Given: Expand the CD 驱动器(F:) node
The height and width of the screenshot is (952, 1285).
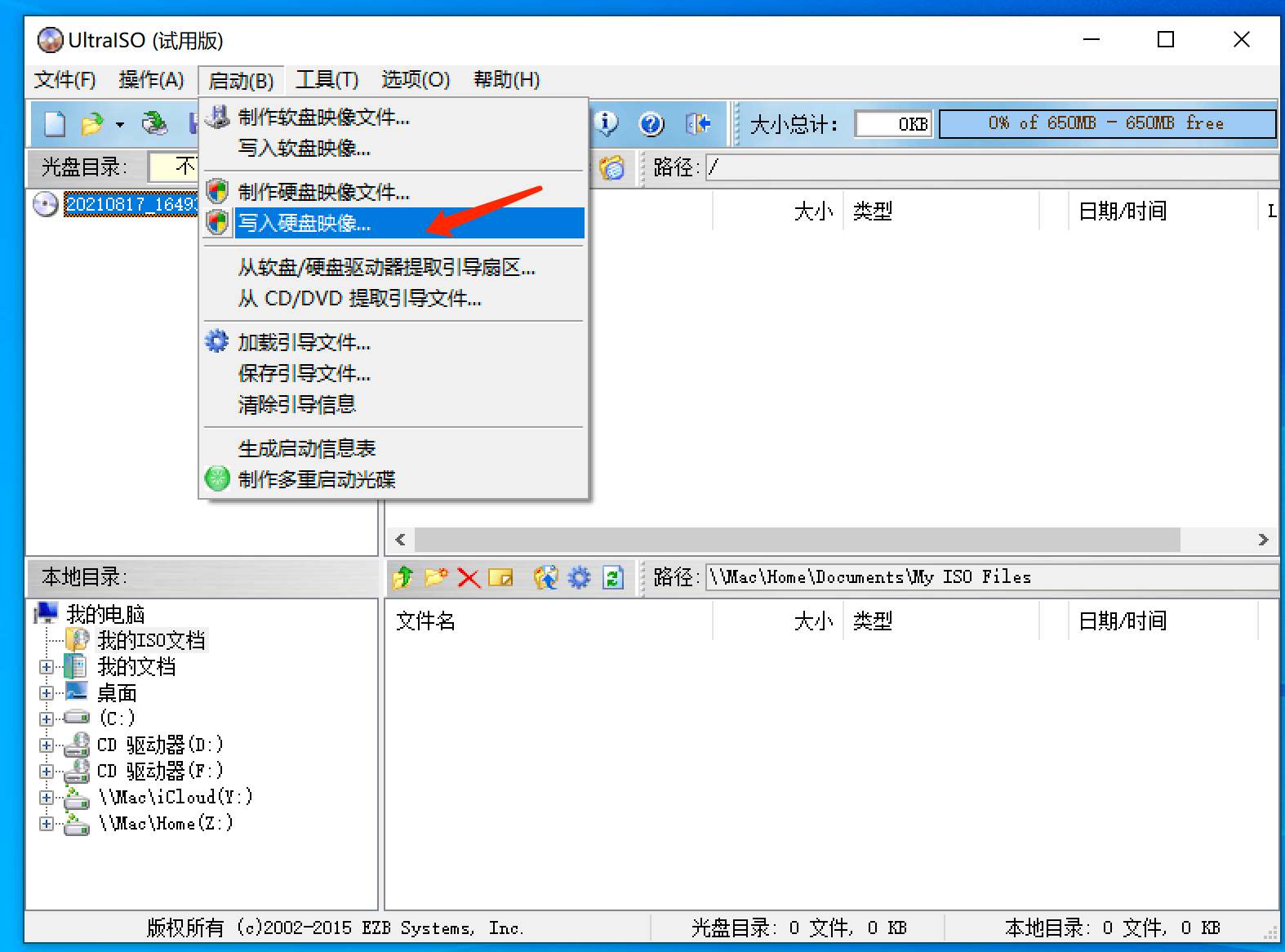Looking at the screenshot, I should tap(47, 772).
